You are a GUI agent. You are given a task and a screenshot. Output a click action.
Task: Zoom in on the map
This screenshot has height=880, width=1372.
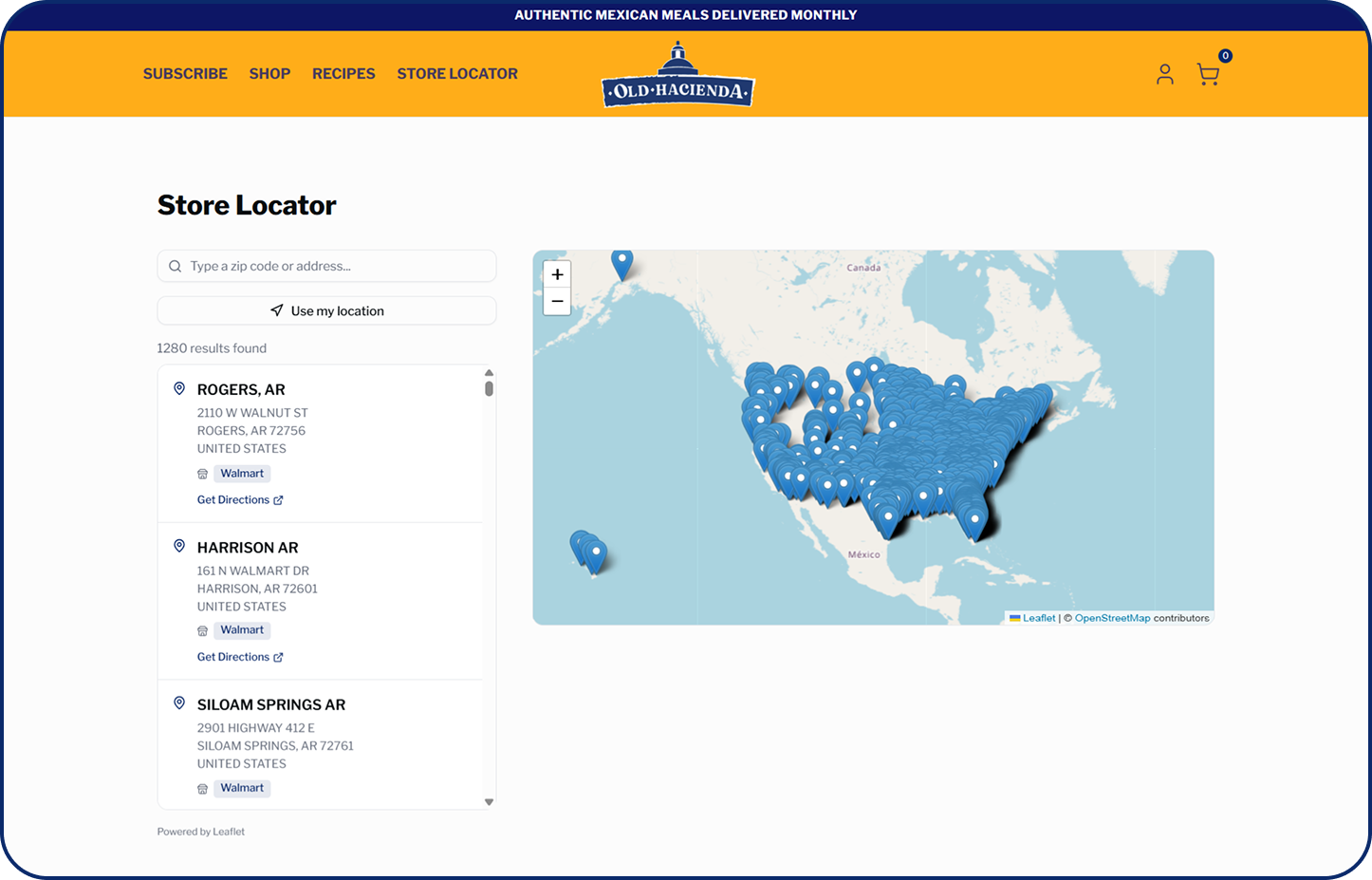[x=557, y=274]
